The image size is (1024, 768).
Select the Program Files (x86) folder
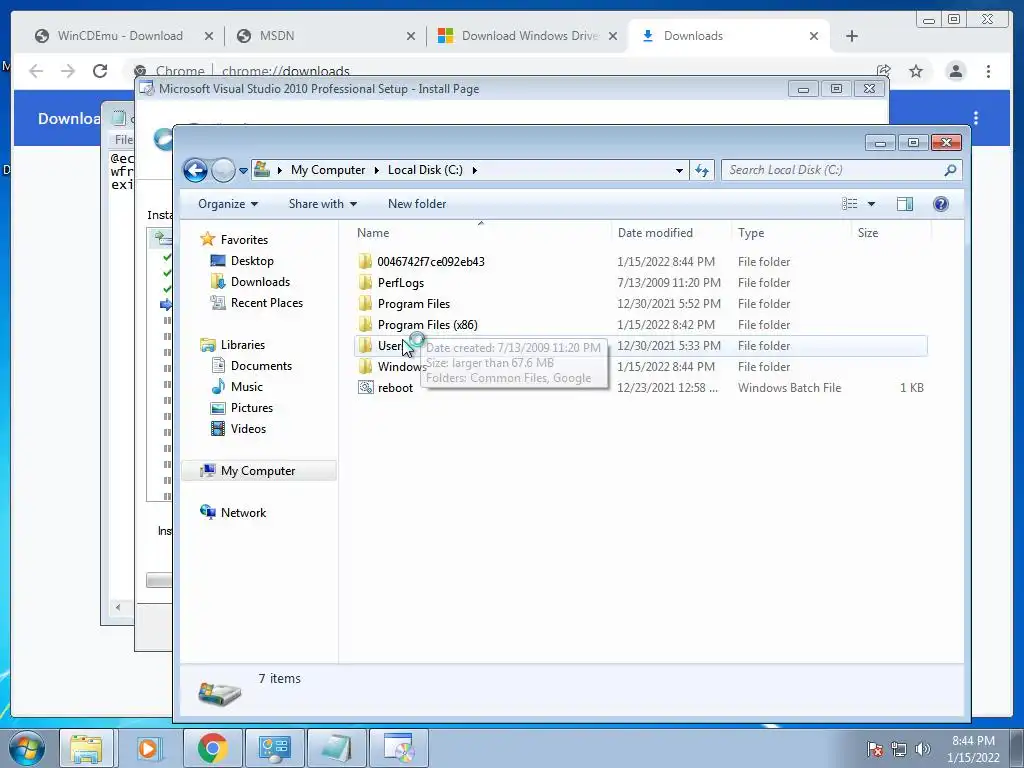(427, 325)
